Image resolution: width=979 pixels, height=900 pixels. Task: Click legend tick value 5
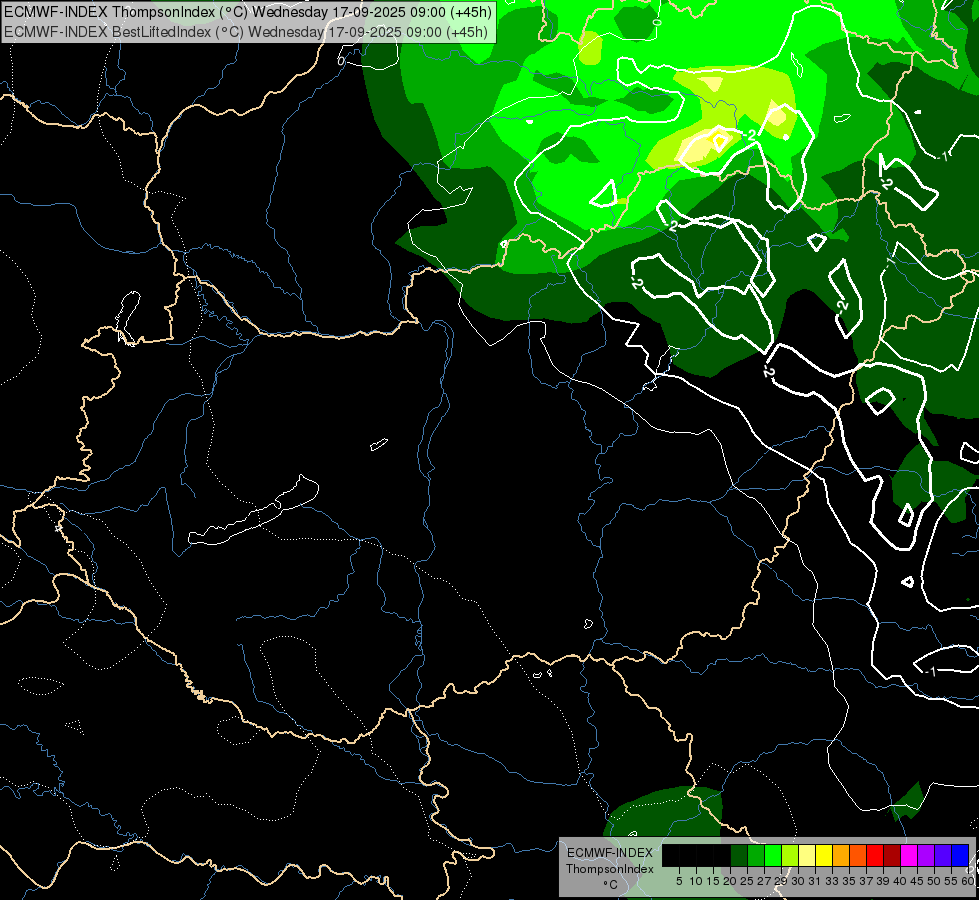pyautogui.click(x=679, y=881)
